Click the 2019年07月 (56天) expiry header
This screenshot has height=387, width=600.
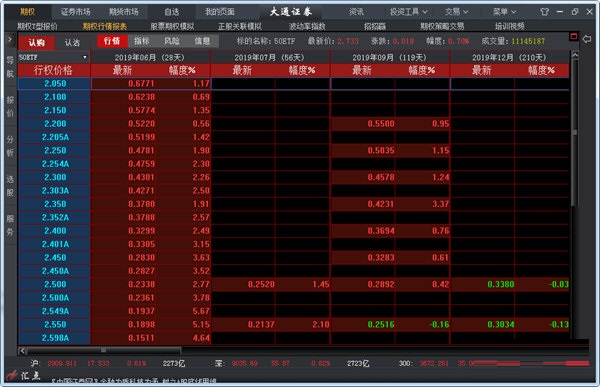point(270,57)
